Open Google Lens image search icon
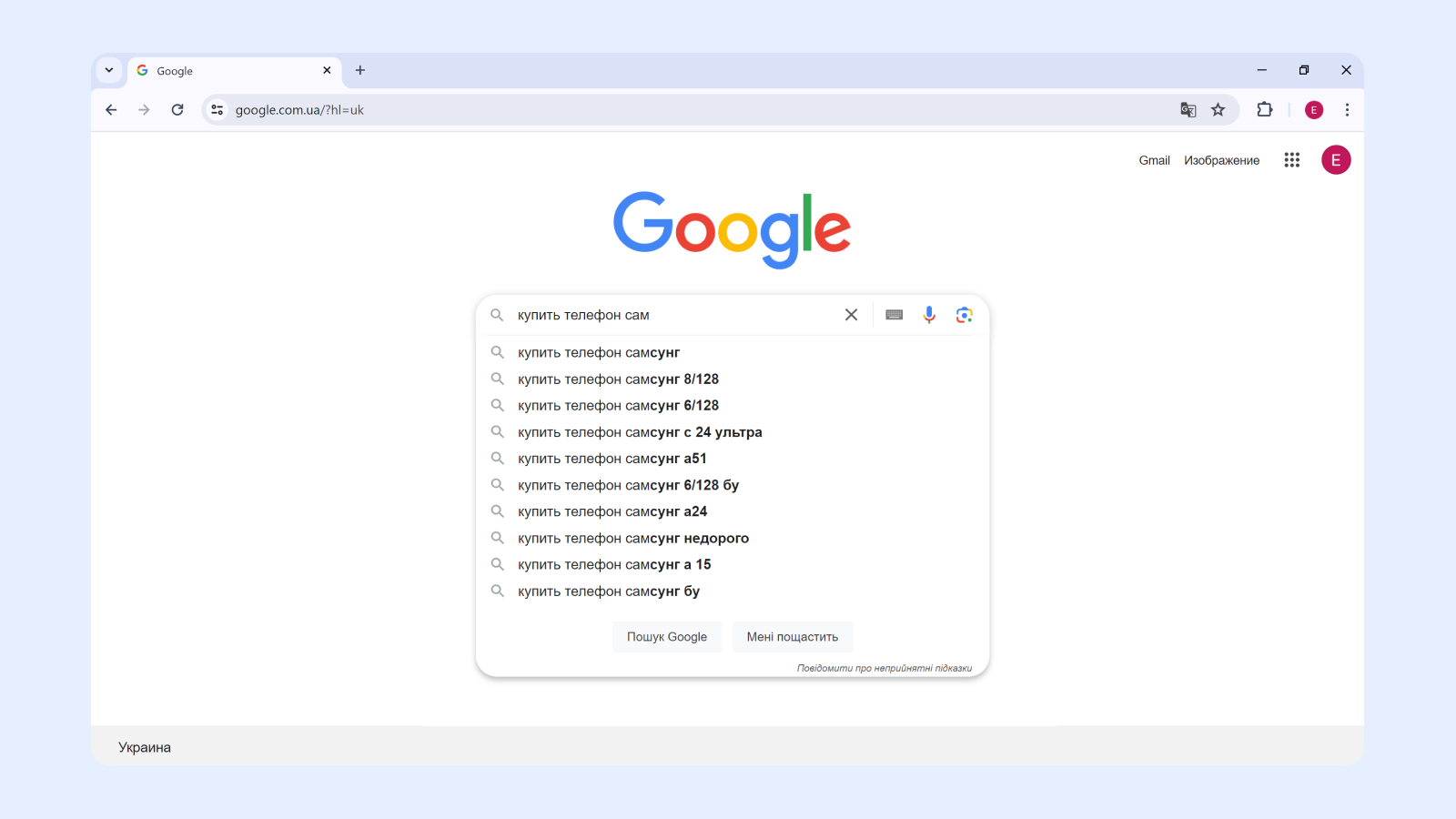Screen dimensions: 1456x819 point(964,314)
